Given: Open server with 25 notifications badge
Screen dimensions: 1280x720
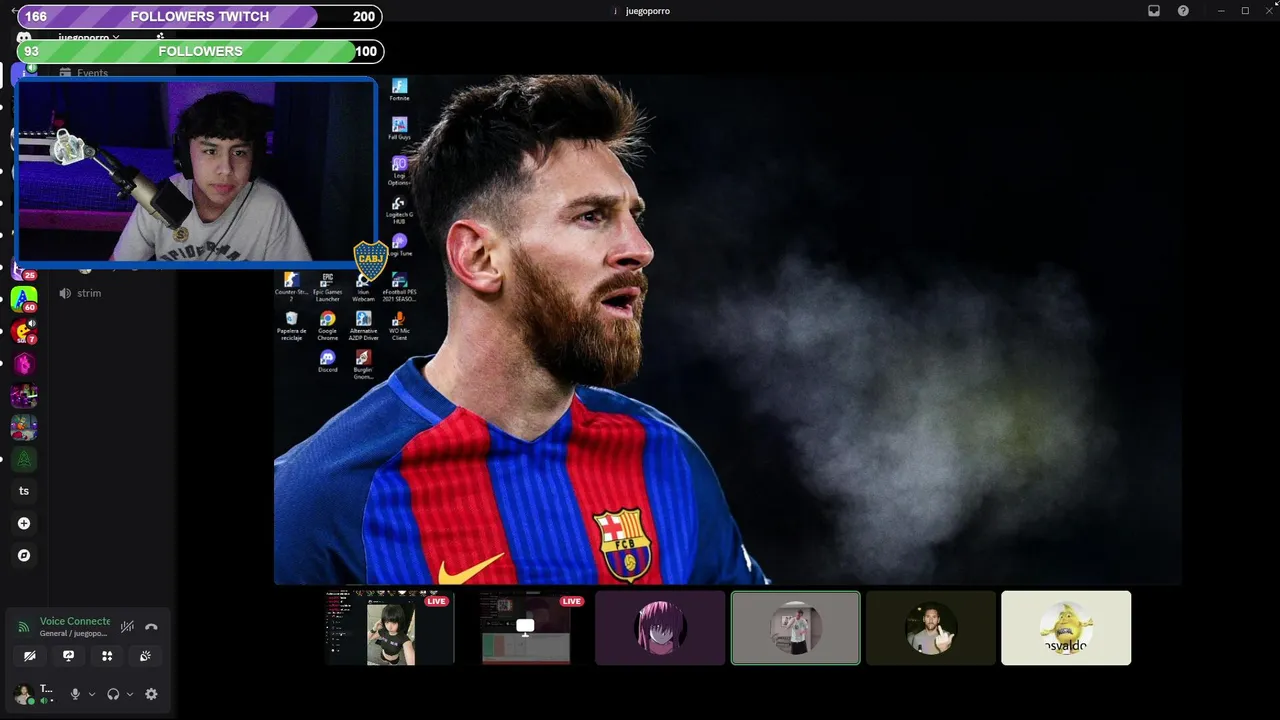Looking at the screenshot, I should (x=24, y=269).
